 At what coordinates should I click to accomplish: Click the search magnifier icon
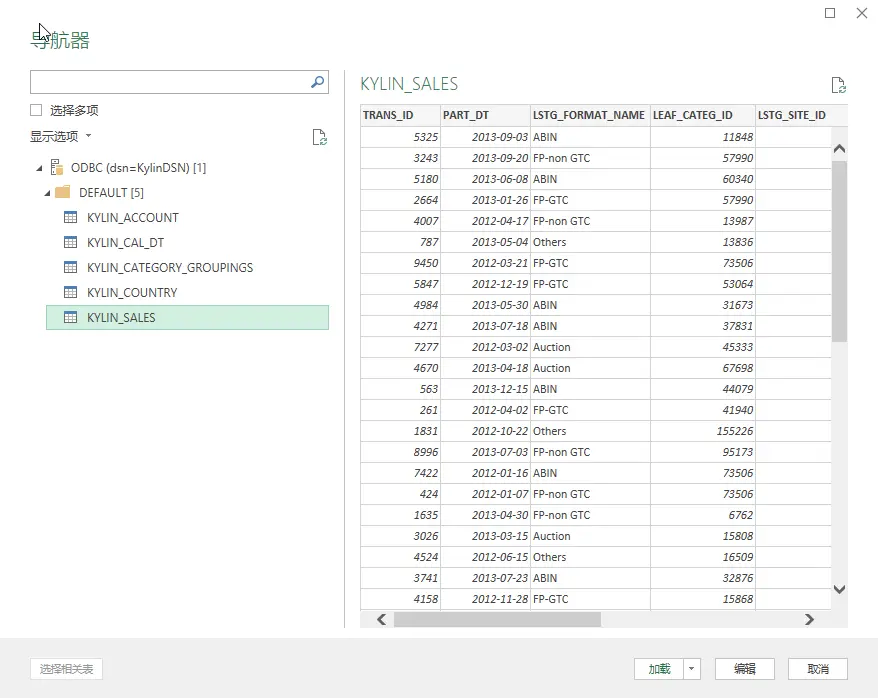[x=317, y=82]
